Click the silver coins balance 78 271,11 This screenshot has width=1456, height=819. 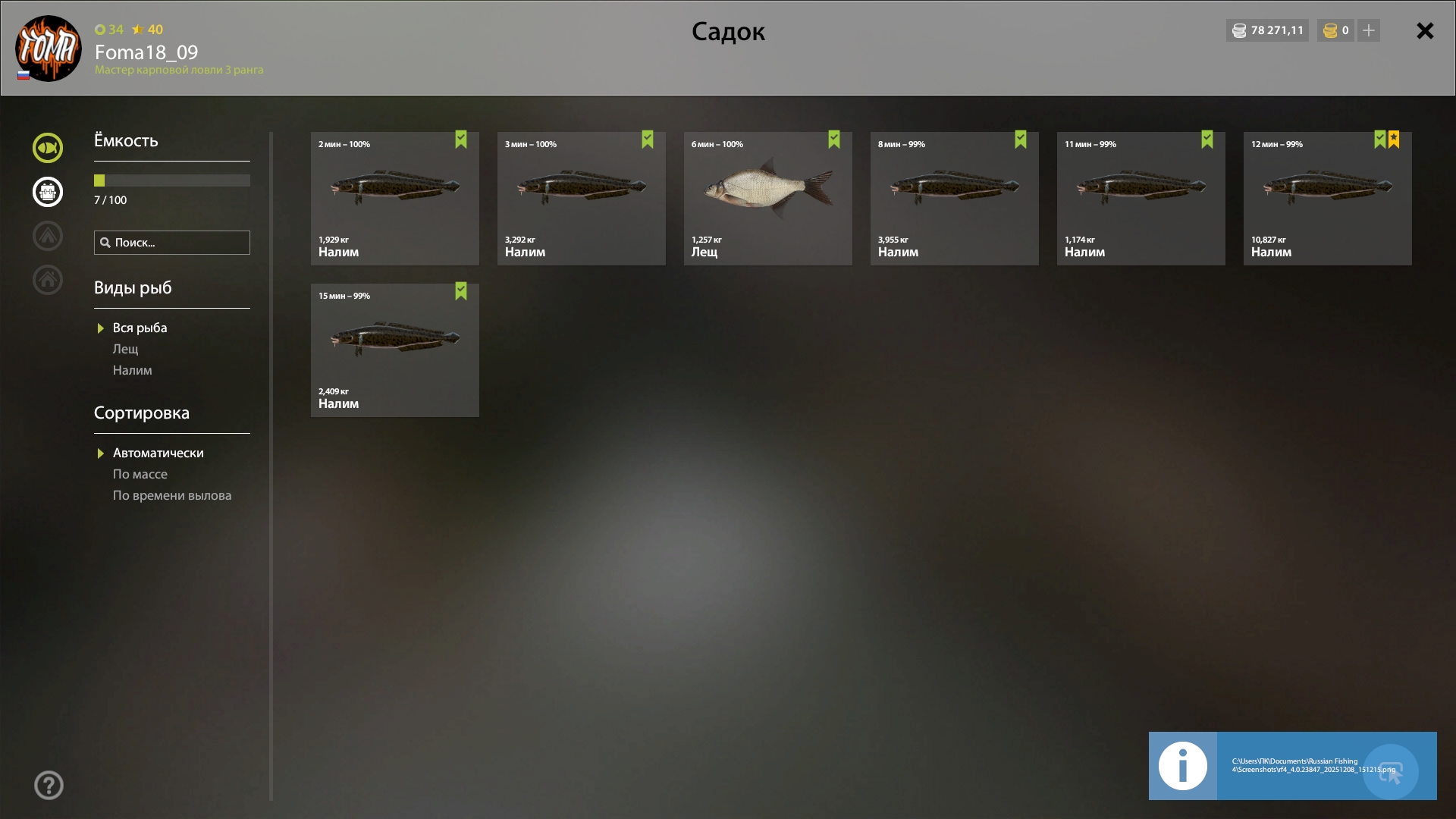[x=1267, y=30]
